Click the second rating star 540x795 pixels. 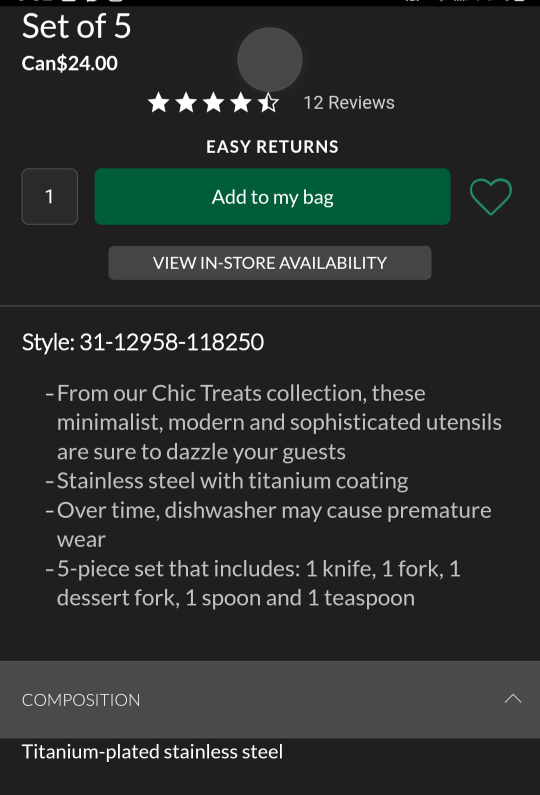(x=186, y=102)
